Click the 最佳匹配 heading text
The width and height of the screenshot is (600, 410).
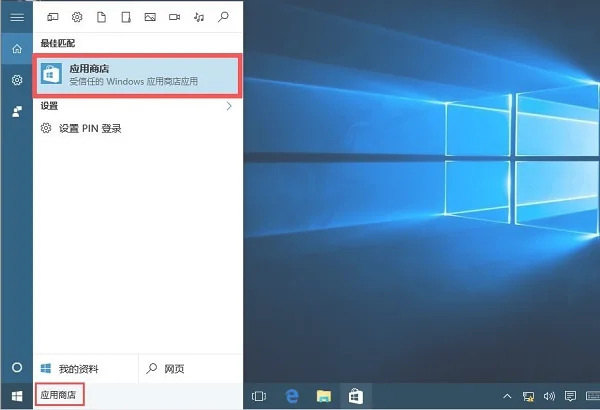pos(58,43)
